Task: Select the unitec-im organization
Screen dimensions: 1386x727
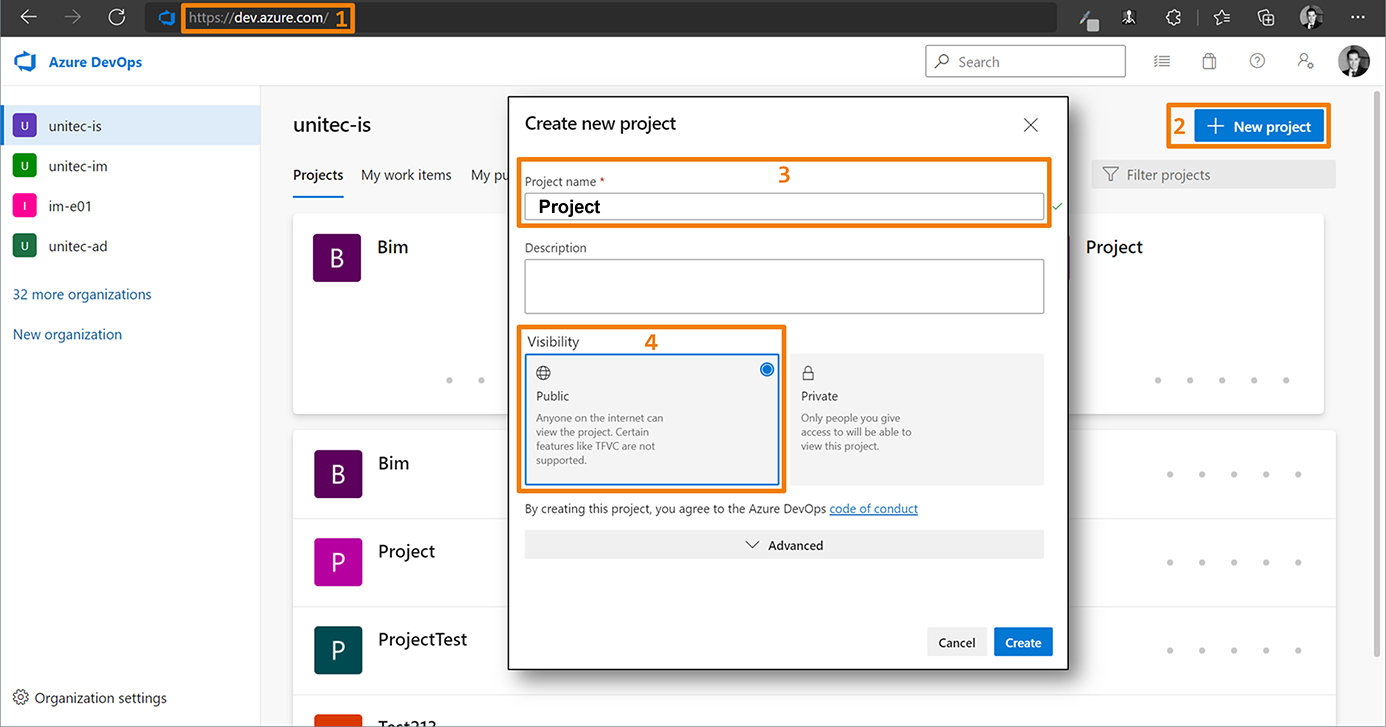Action: (x=78, y=166)
